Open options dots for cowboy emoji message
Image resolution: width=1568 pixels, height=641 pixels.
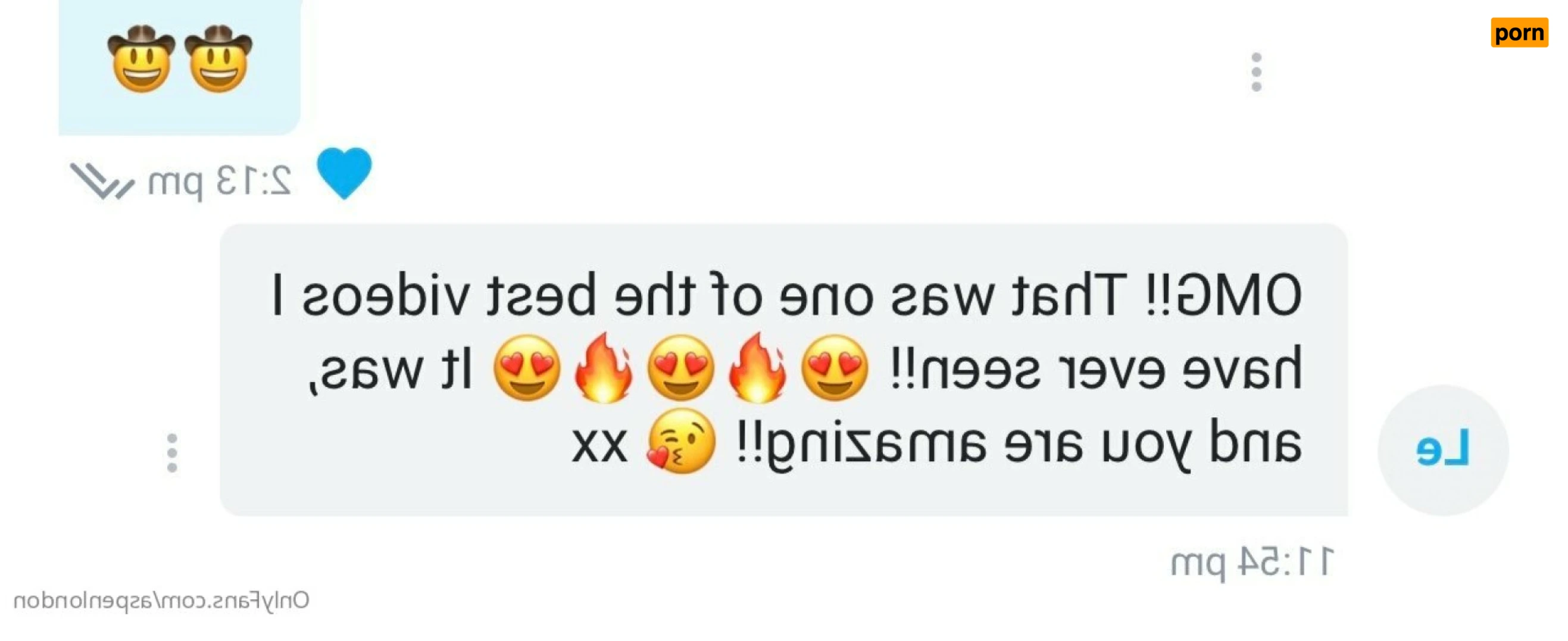1256,73
